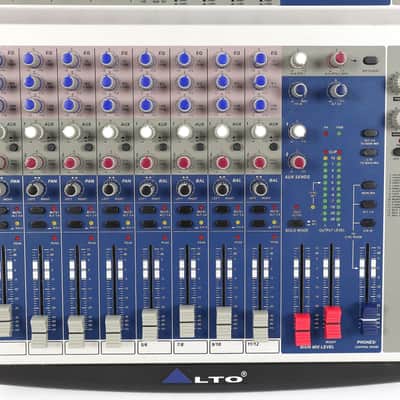Turn red AUX knob on channel 7/8
This screenshot has height=400, width=400.
click(x=184, y=162)
